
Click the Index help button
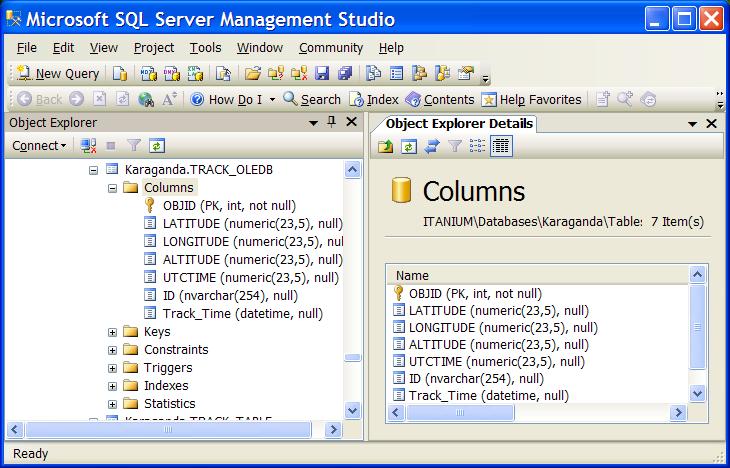[374, 100]
